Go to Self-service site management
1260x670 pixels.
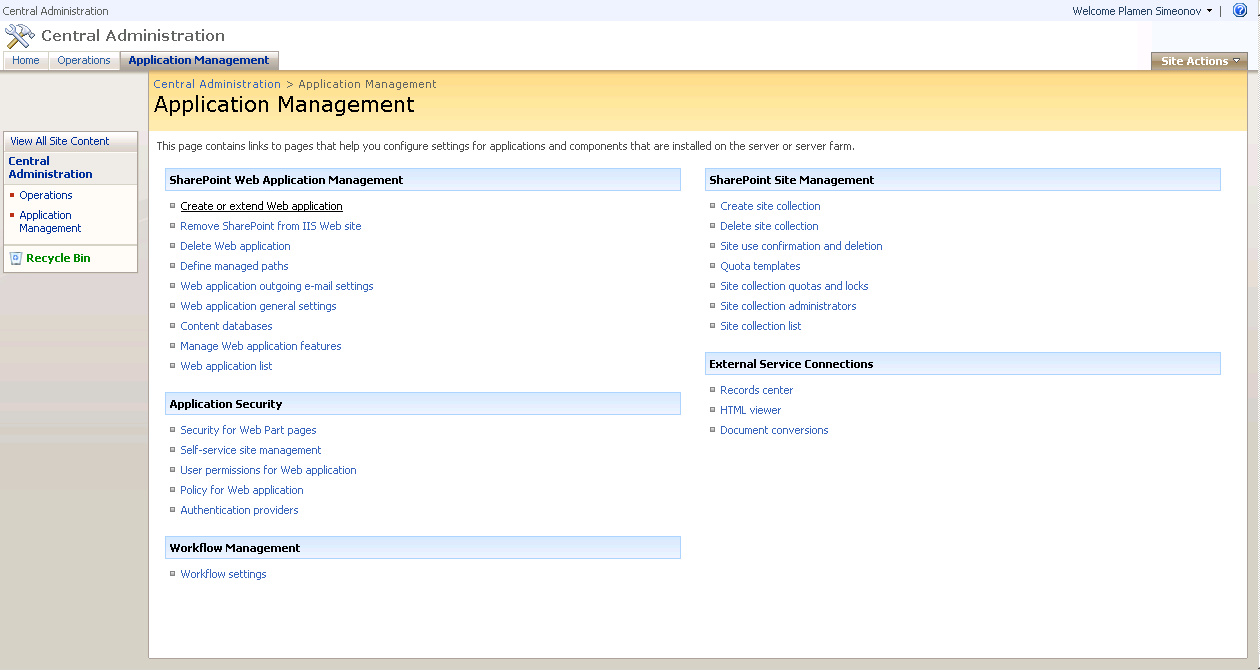tap(251, 450)
